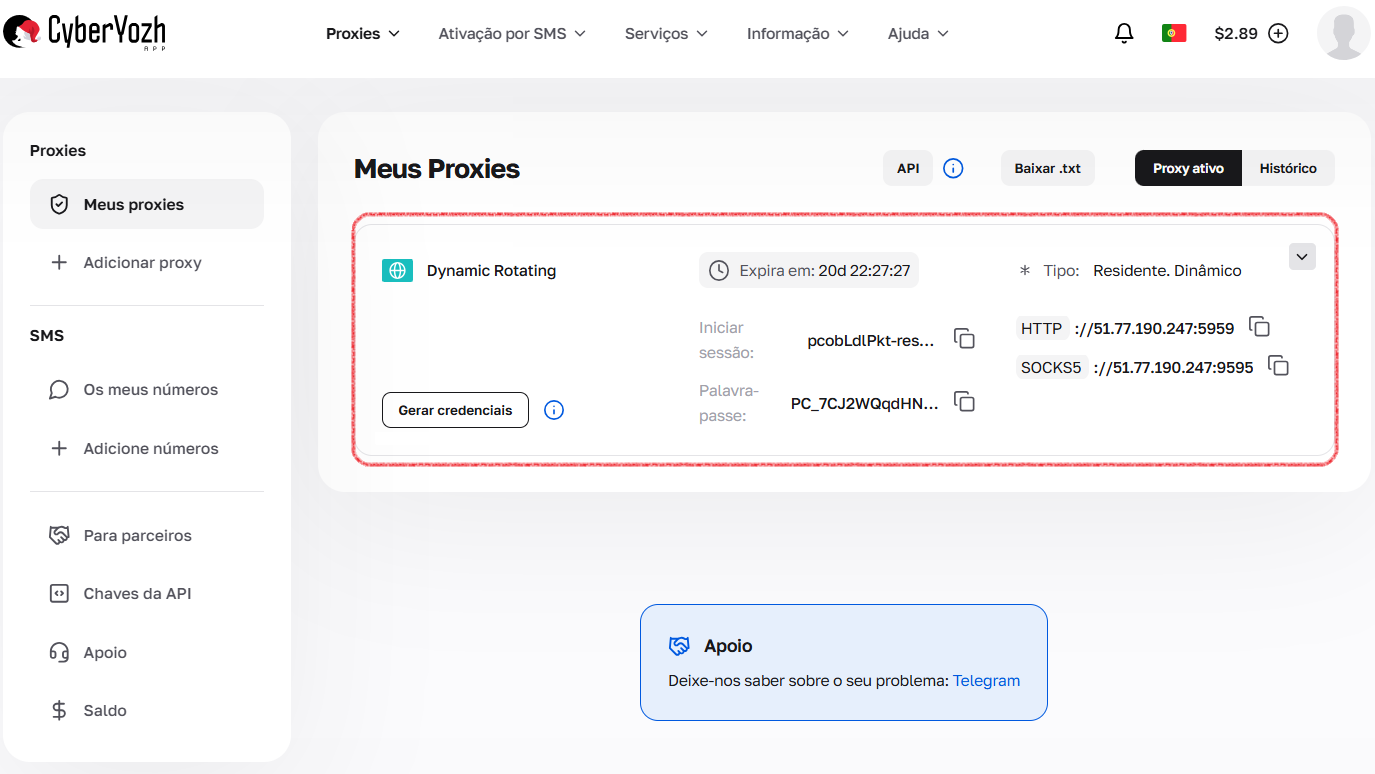Click the chat icon next to Os meus números
This screenshot has height=774, width=1375.
click(x=59, y=389)
